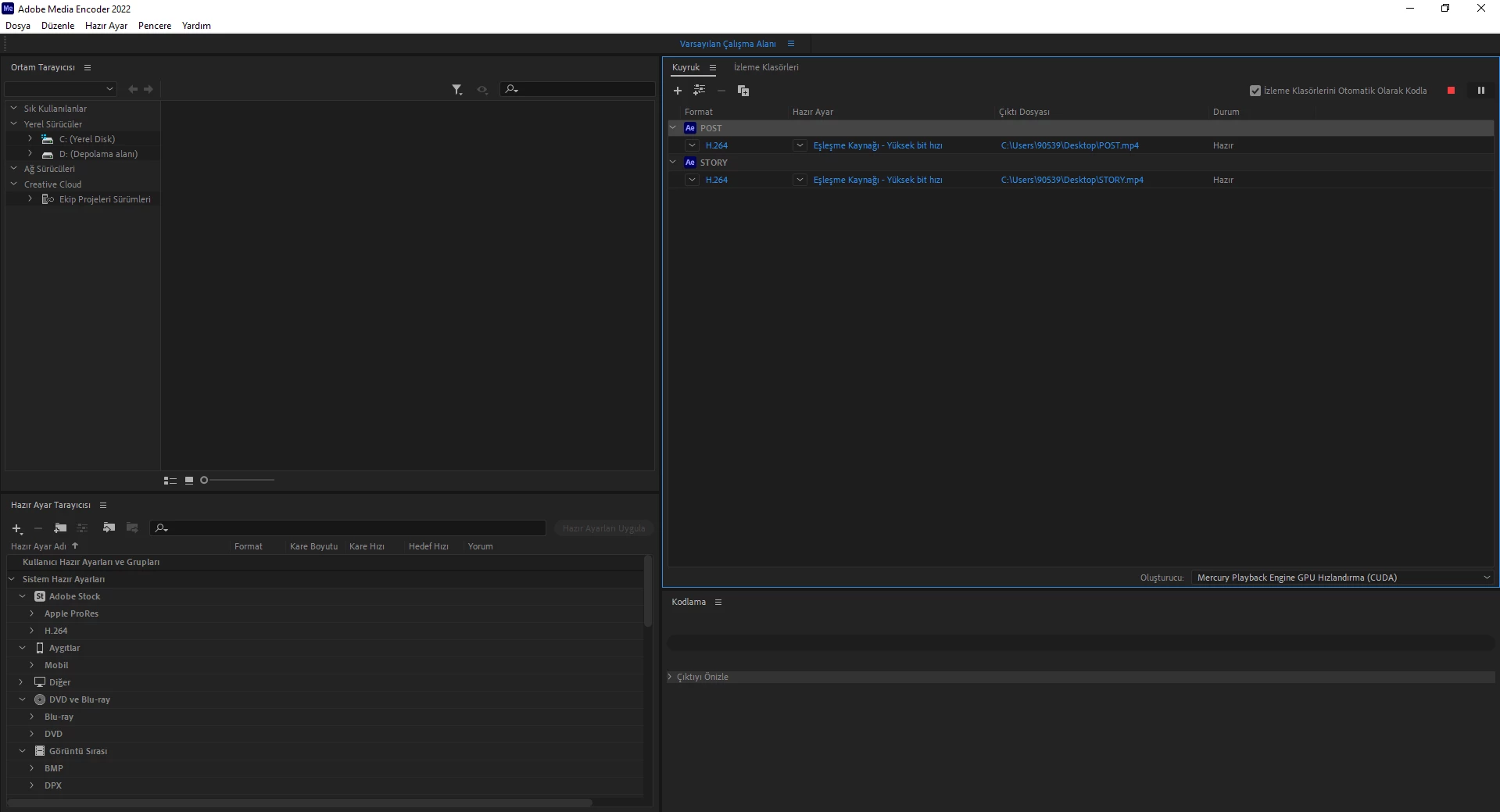Select Ekip Projeleri Sürümleri tree item
Image resolution: width=1500 pixels, height=812 pixels.
tap(105, 199)
